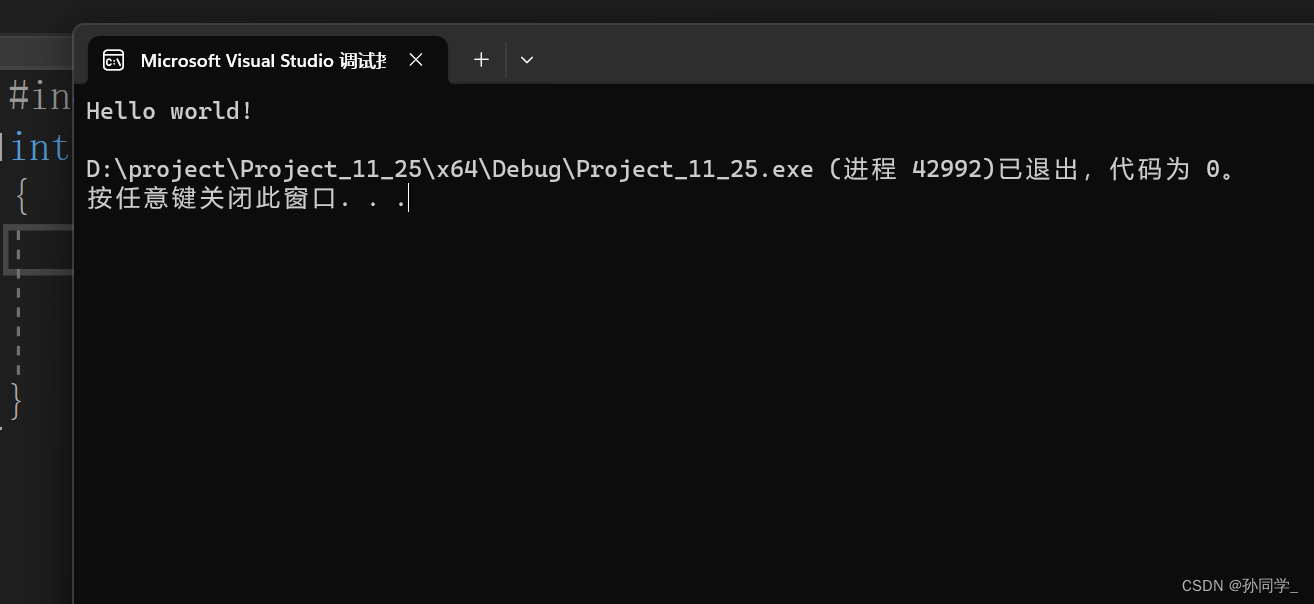Click the opening curly brace in editor
Image resolution: width=1314 pixels, height=604 pixels.
22,196
